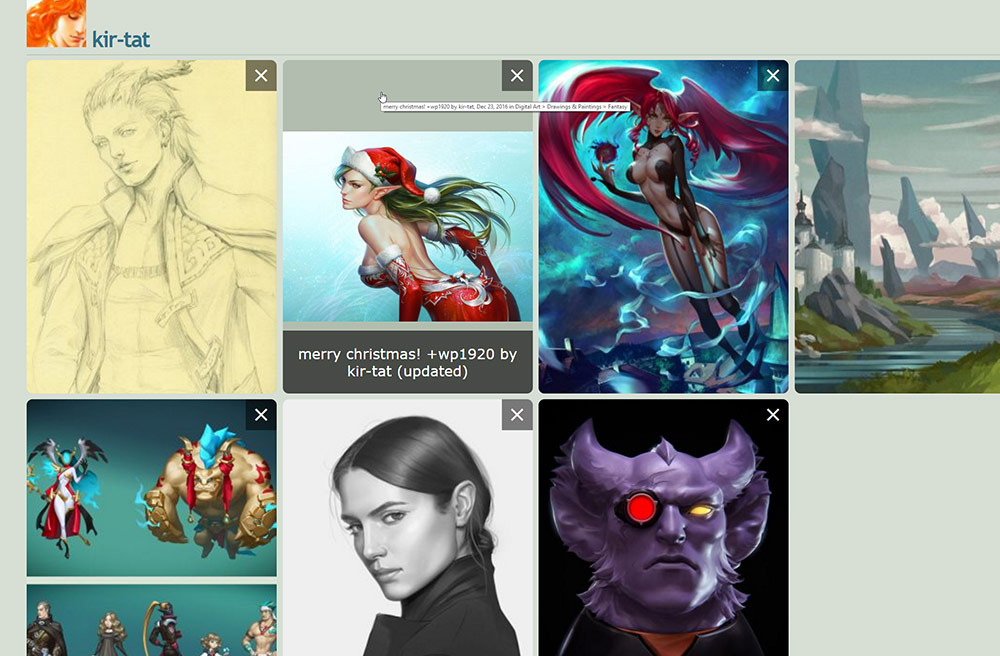Open the red-winged demon girl artwork

point(663,227)
